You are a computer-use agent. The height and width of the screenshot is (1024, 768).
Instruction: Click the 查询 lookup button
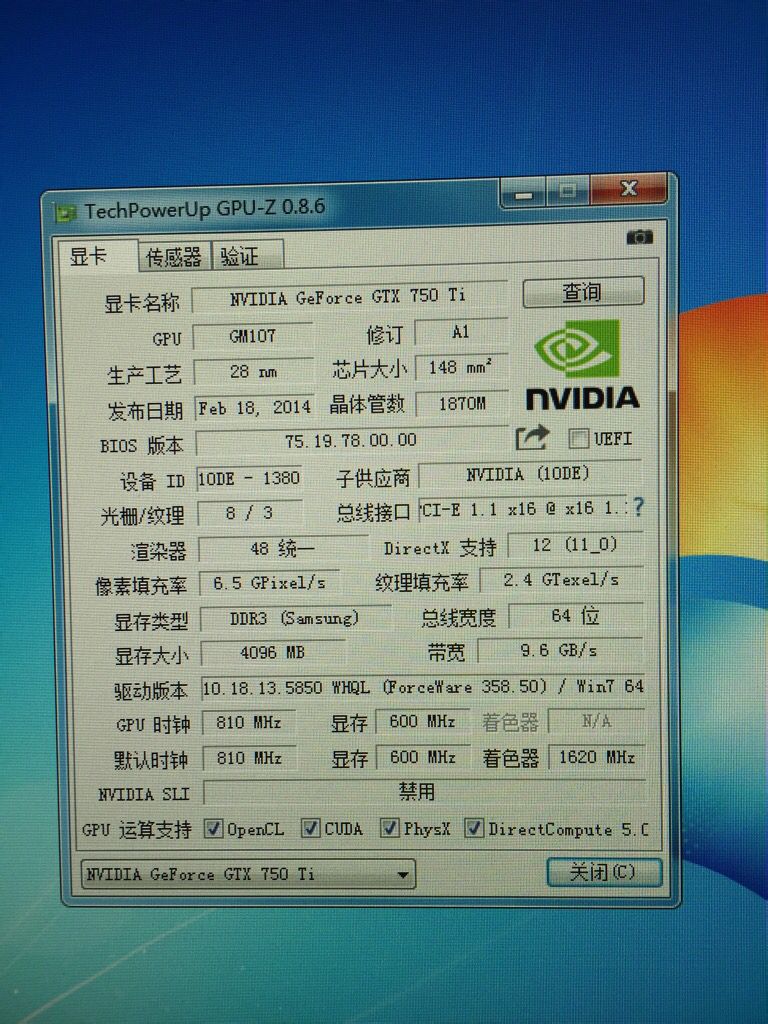pos(583,292)
